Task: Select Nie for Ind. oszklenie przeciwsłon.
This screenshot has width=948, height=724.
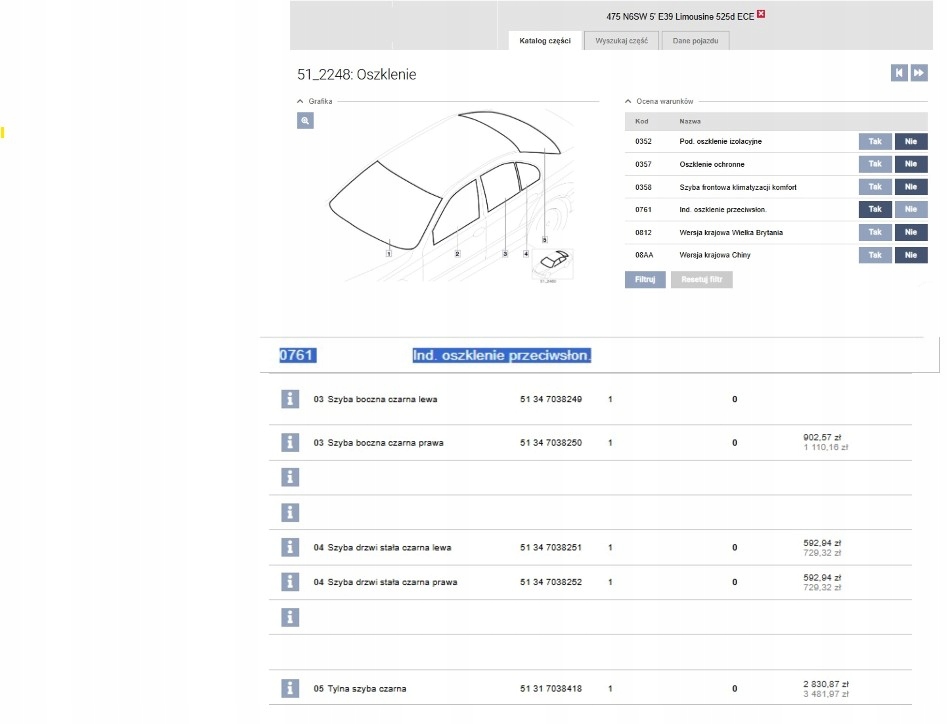Action: (x=911, y=210)
